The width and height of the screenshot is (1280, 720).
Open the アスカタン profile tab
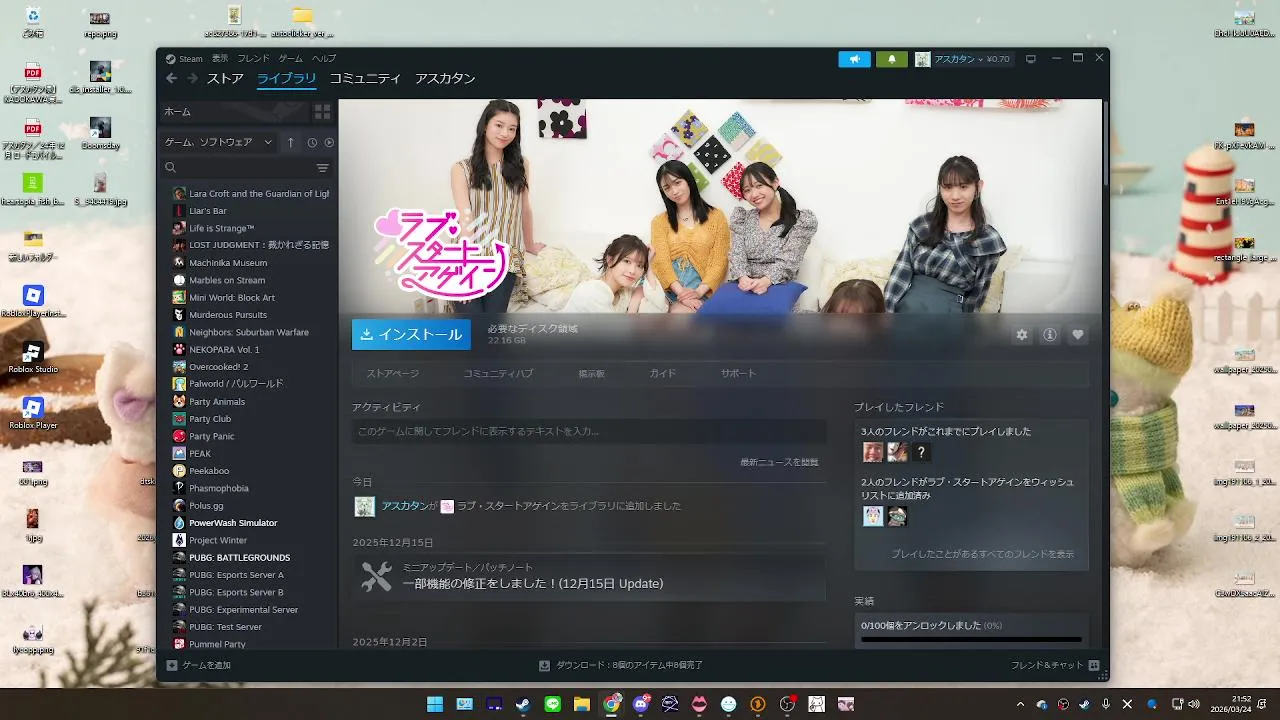[x=445, y=79]
